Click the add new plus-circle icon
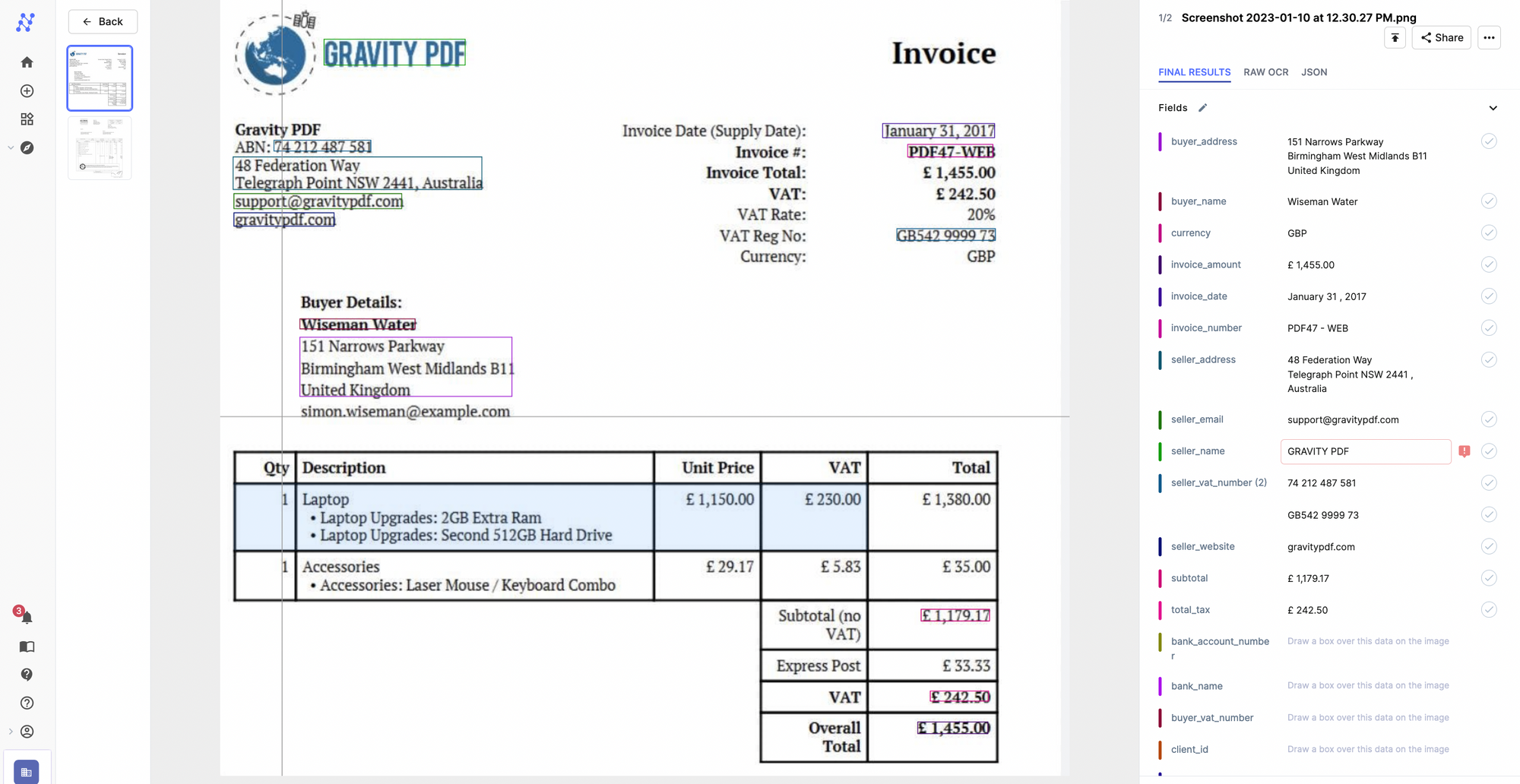The width and height of the screenshot is (1520, 784). click(27, 91)
